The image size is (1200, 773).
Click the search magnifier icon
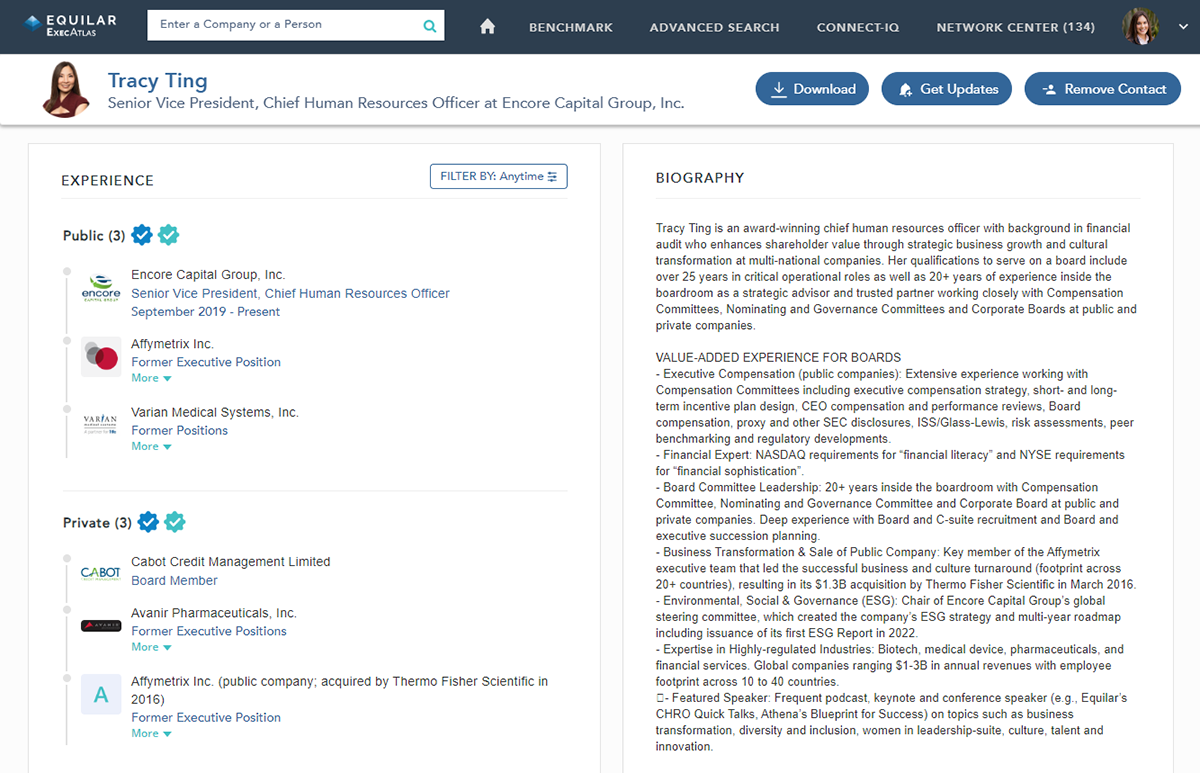pyautogui.click(x=429, y=26)
